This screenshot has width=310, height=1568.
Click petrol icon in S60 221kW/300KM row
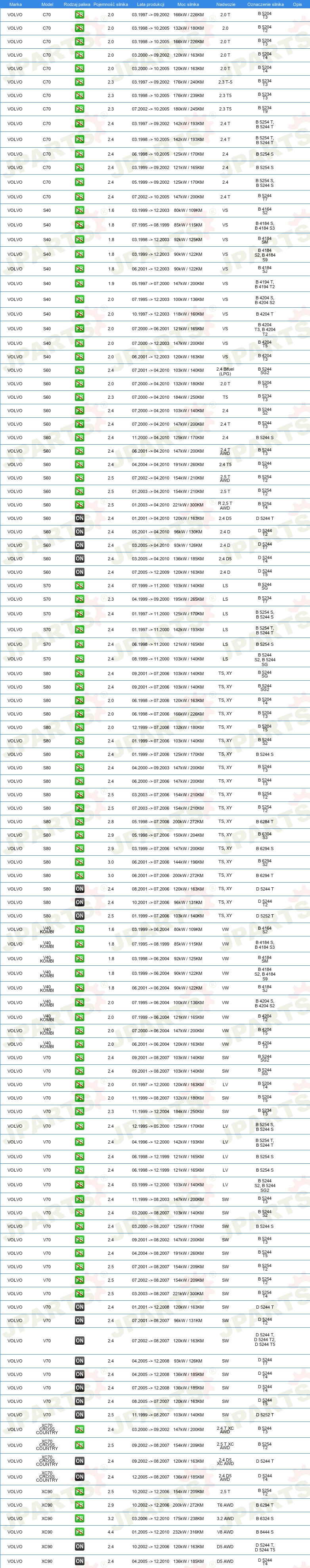(x=79, y=505)
